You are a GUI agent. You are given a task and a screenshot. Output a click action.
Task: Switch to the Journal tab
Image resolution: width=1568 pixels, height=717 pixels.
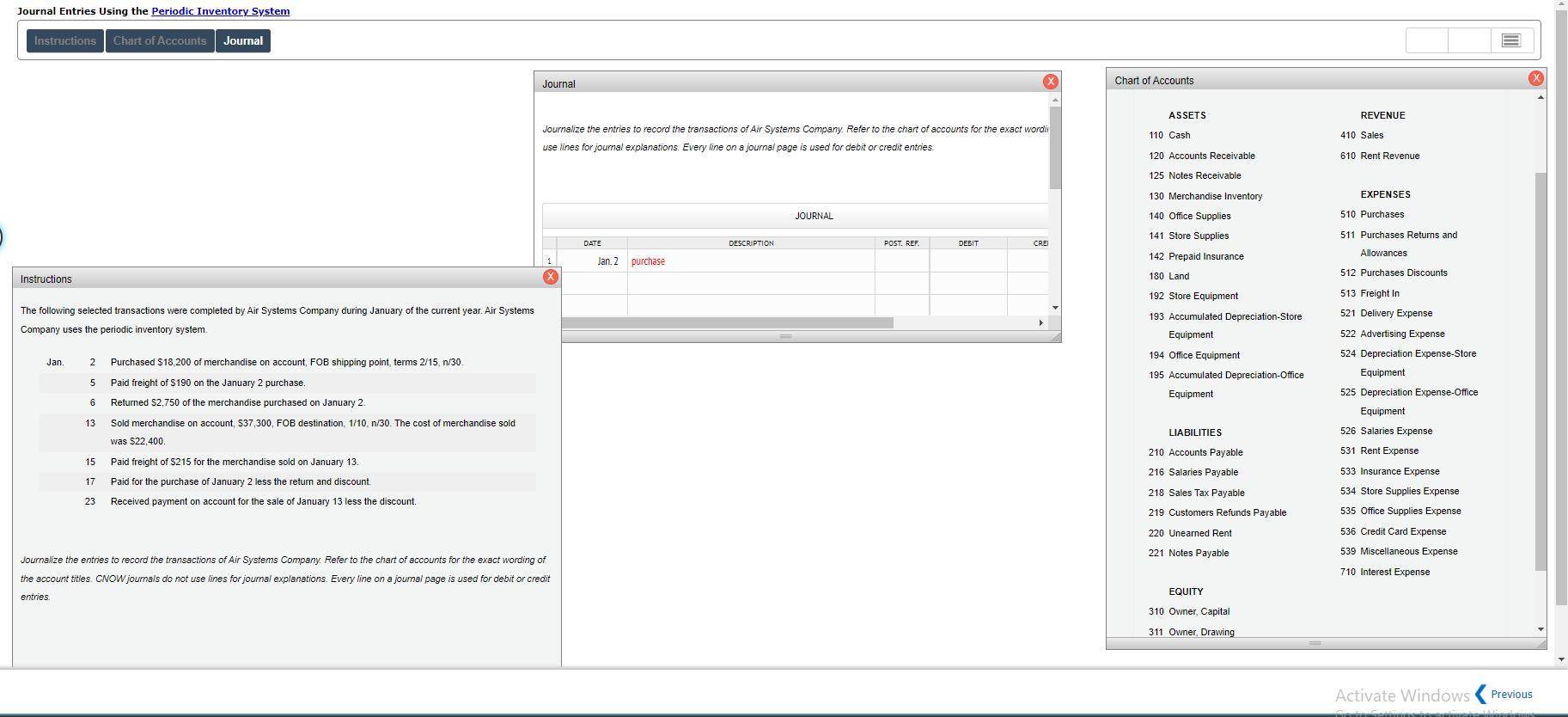[x=243, y=40]
